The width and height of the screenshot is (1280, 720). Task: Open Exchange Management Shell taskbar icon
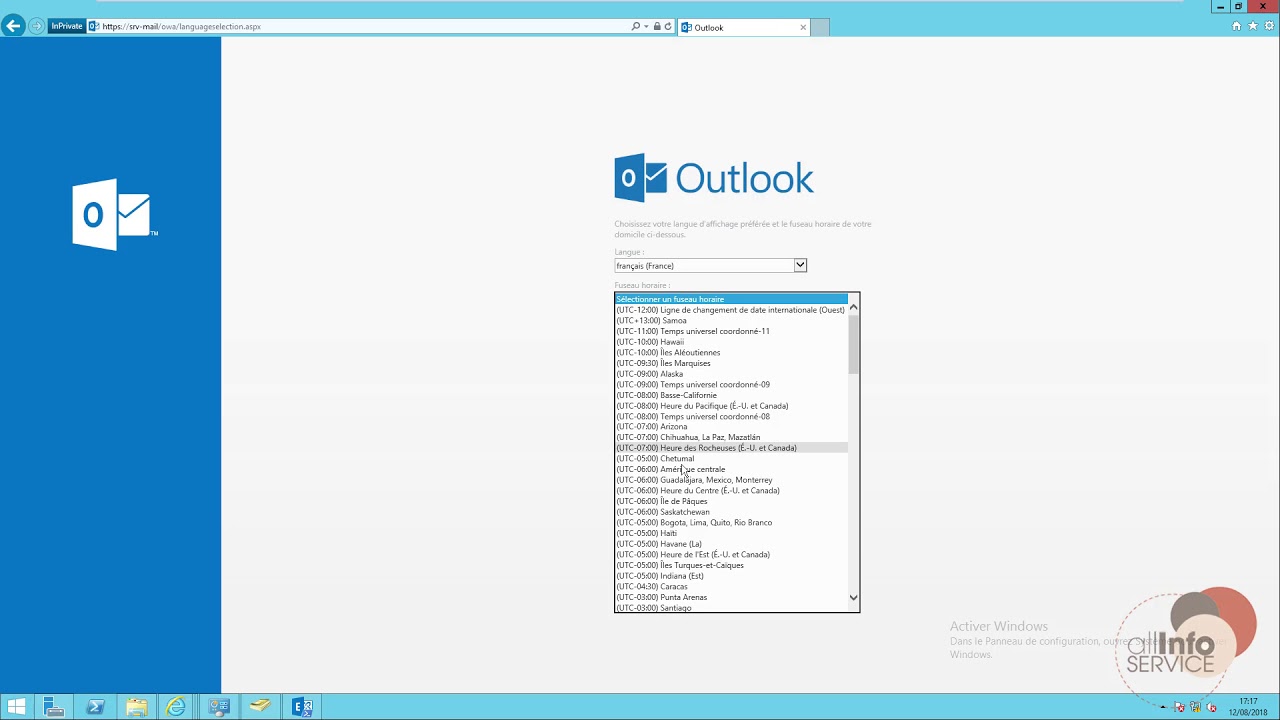coord(302,707)
